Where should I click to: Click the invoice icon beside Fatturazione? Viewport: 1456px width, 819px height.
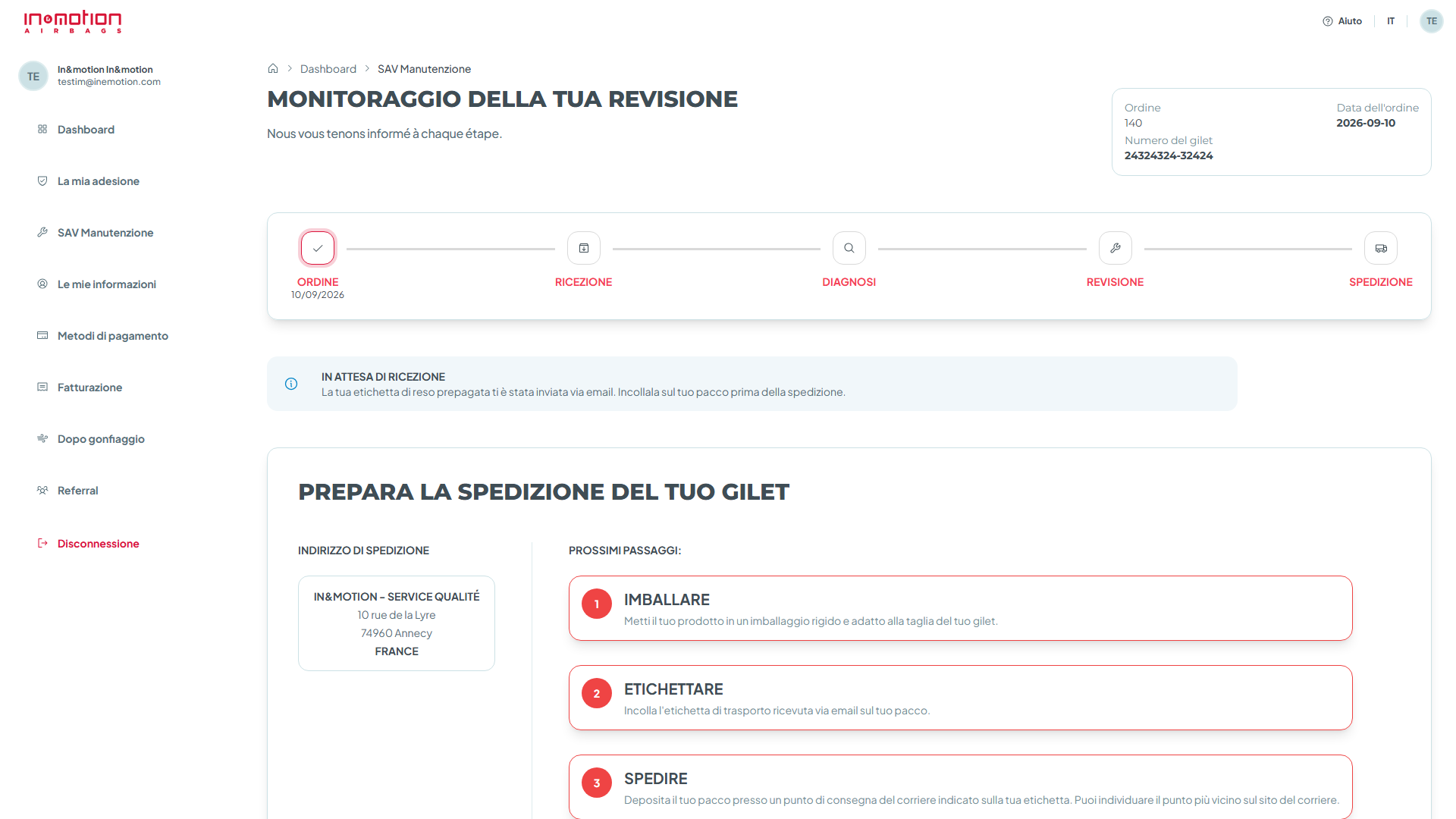pos(42,387)
